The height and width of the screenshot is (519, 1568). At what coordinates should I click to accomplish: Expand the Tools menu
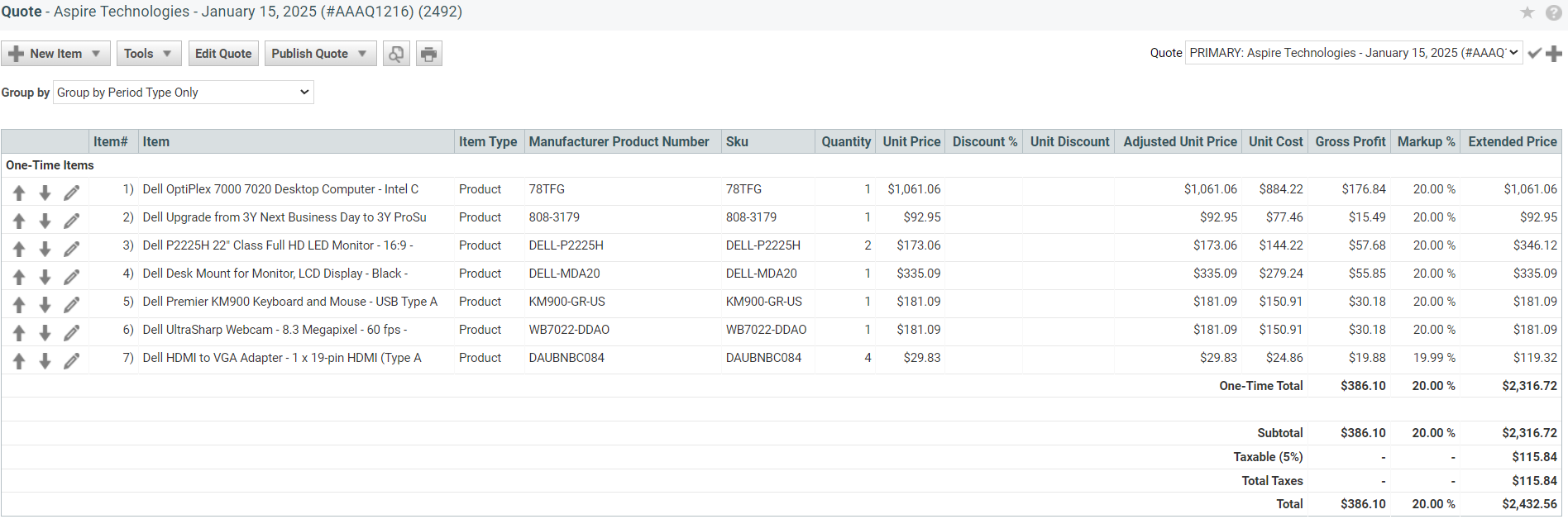(x=148, y=54)
